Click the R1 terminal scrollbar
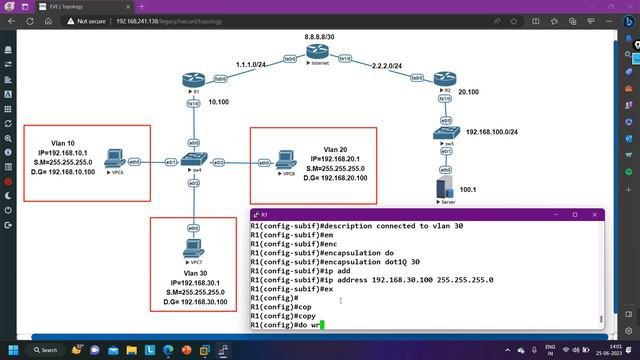This screenshot has width=640, height=360. (601, 319)
